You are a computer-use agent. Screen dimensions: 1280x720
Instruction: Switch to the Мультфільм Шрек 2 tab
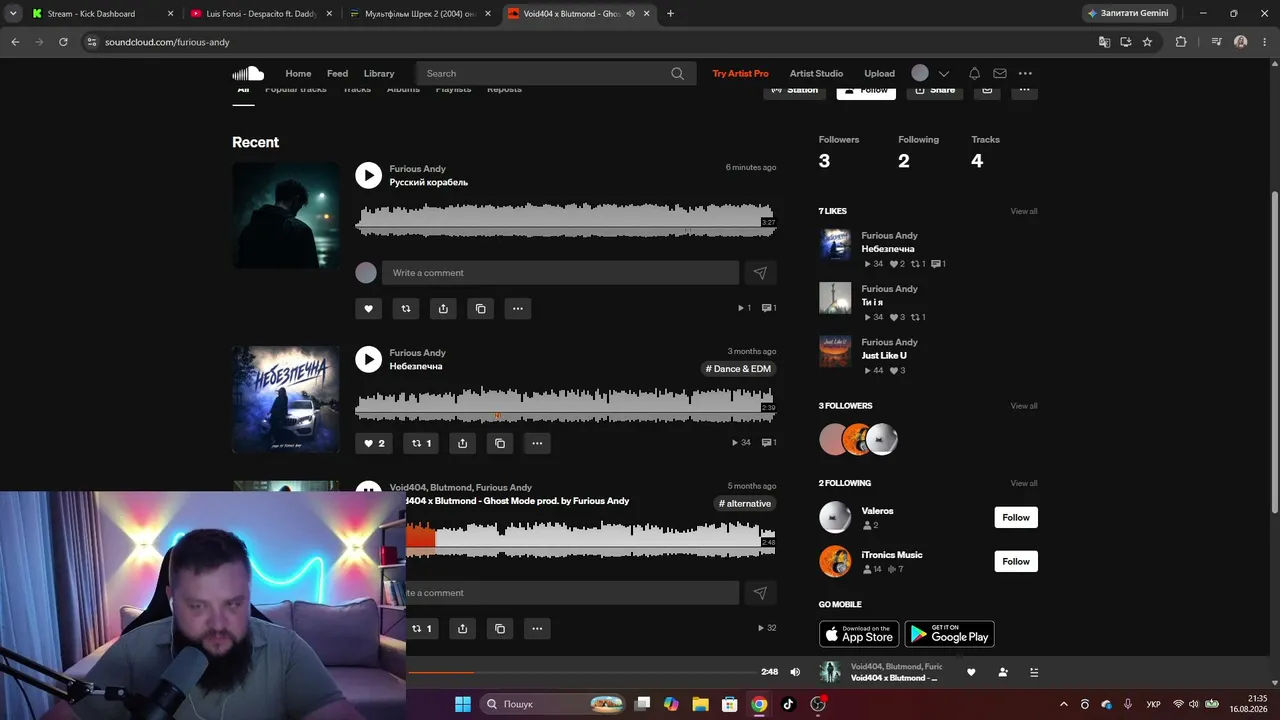click(420, 14)
